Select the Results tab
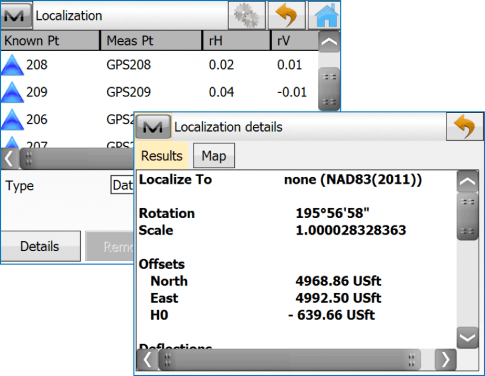Screen dimensions: 485x376 click(162, 156)
